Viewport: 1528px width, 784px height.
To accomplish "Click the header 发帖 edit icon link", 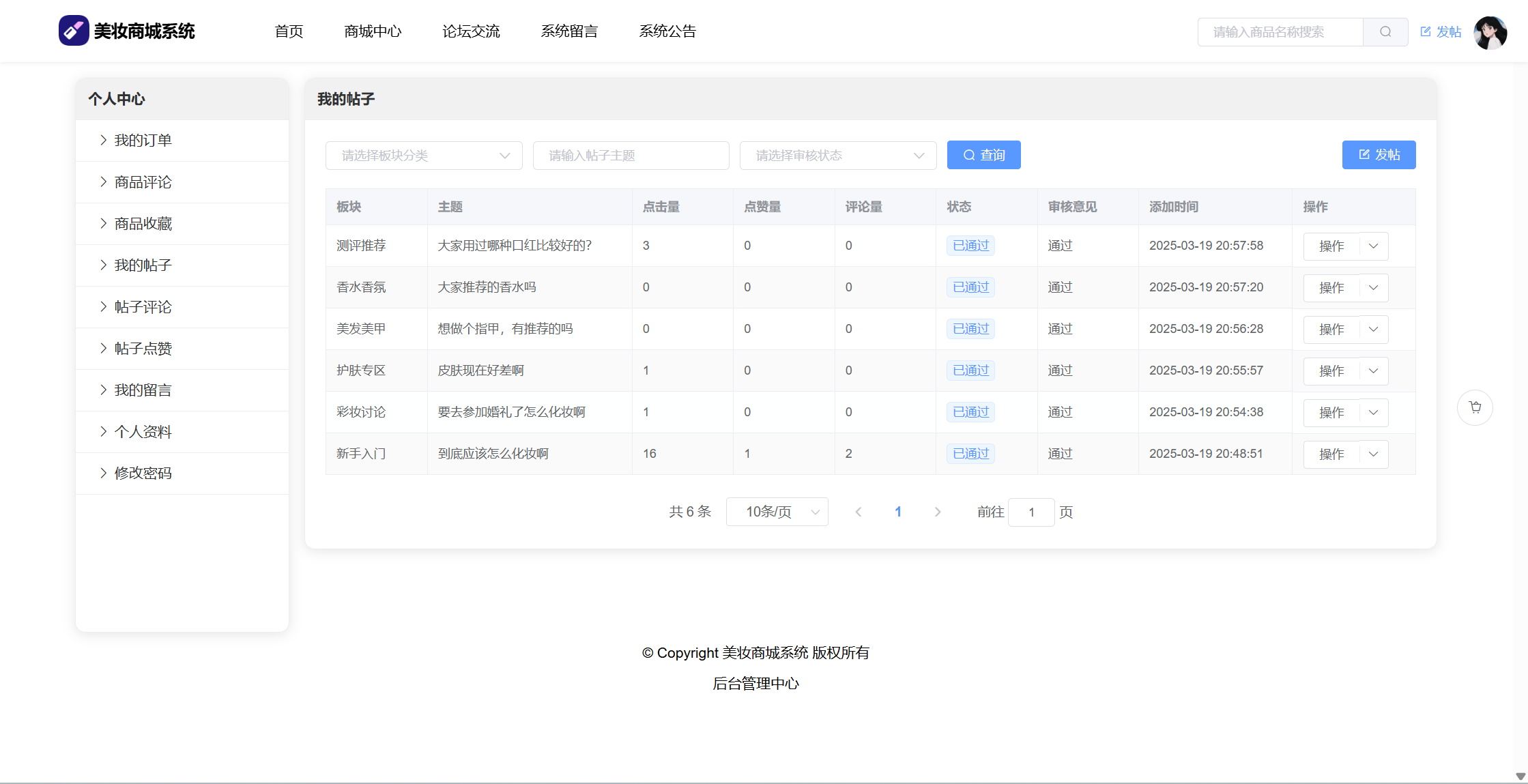I will (x=1440, y=32).
